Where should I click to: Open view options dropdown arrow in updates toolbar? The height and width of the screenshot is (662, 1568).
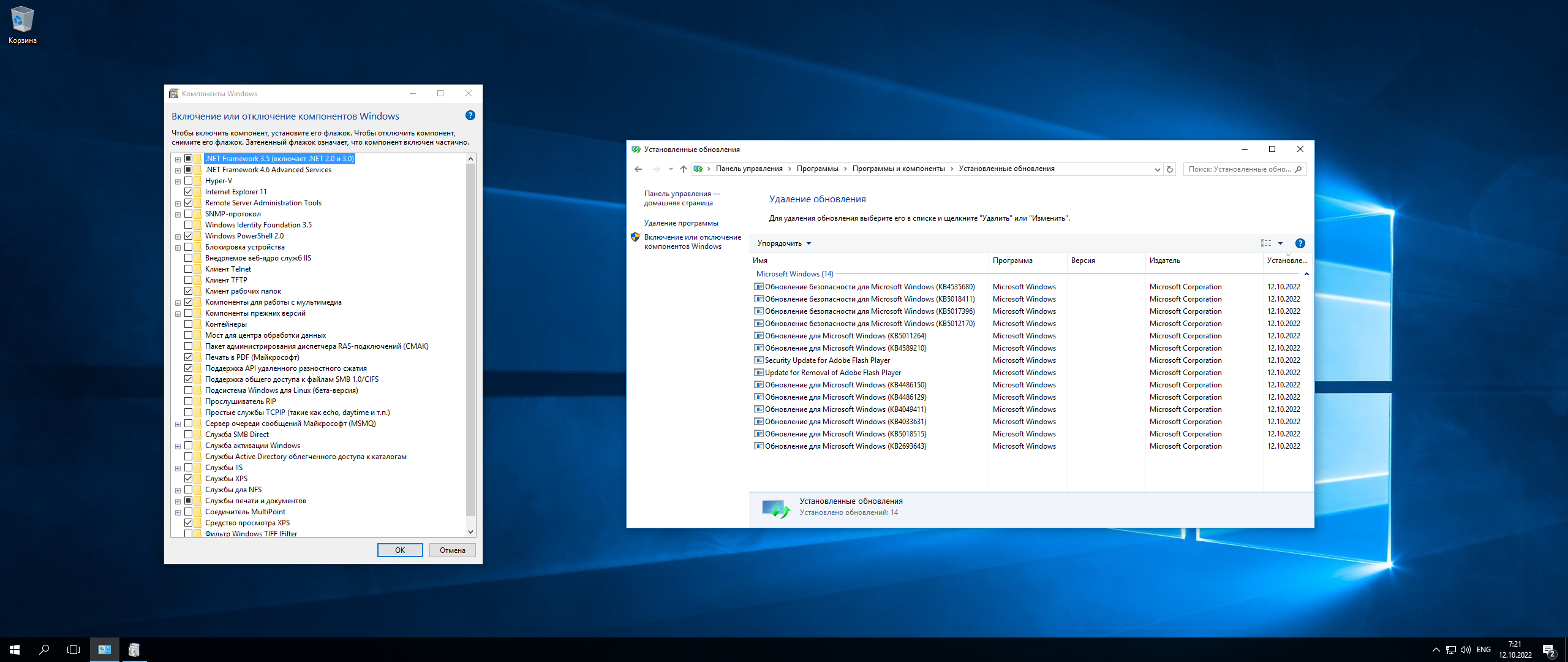coord(1280,243)
